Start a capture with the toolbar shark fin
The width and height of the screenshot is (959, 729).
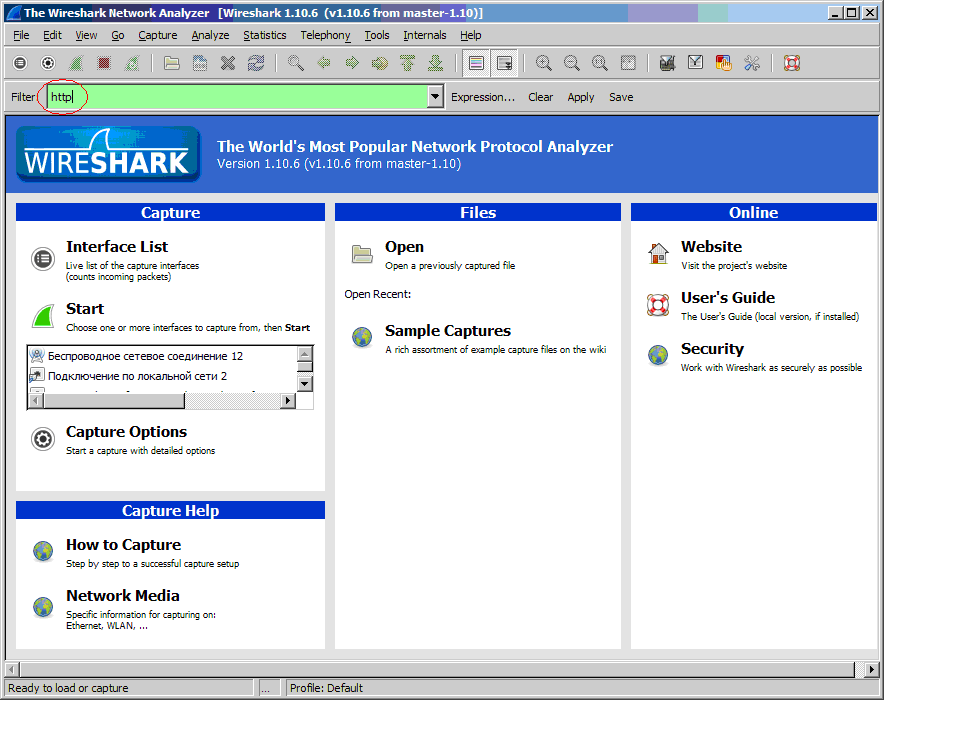[76, 63]
